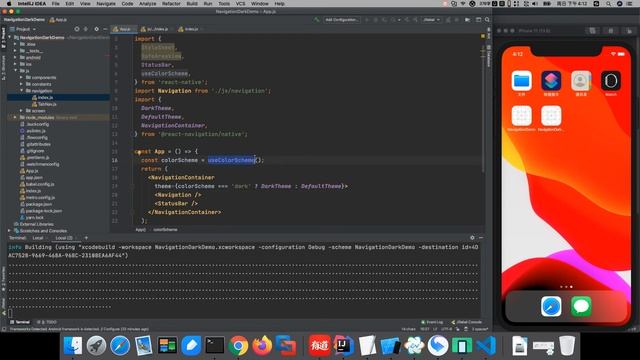Collapse the navigation folder
The height and width of the screenshot is (360, 640).
pyautogui.click(x=21, y=91)
